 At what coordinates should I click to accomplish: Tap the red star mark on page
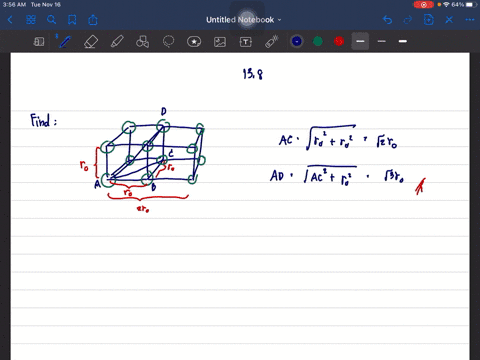click(x=420, y=186)
